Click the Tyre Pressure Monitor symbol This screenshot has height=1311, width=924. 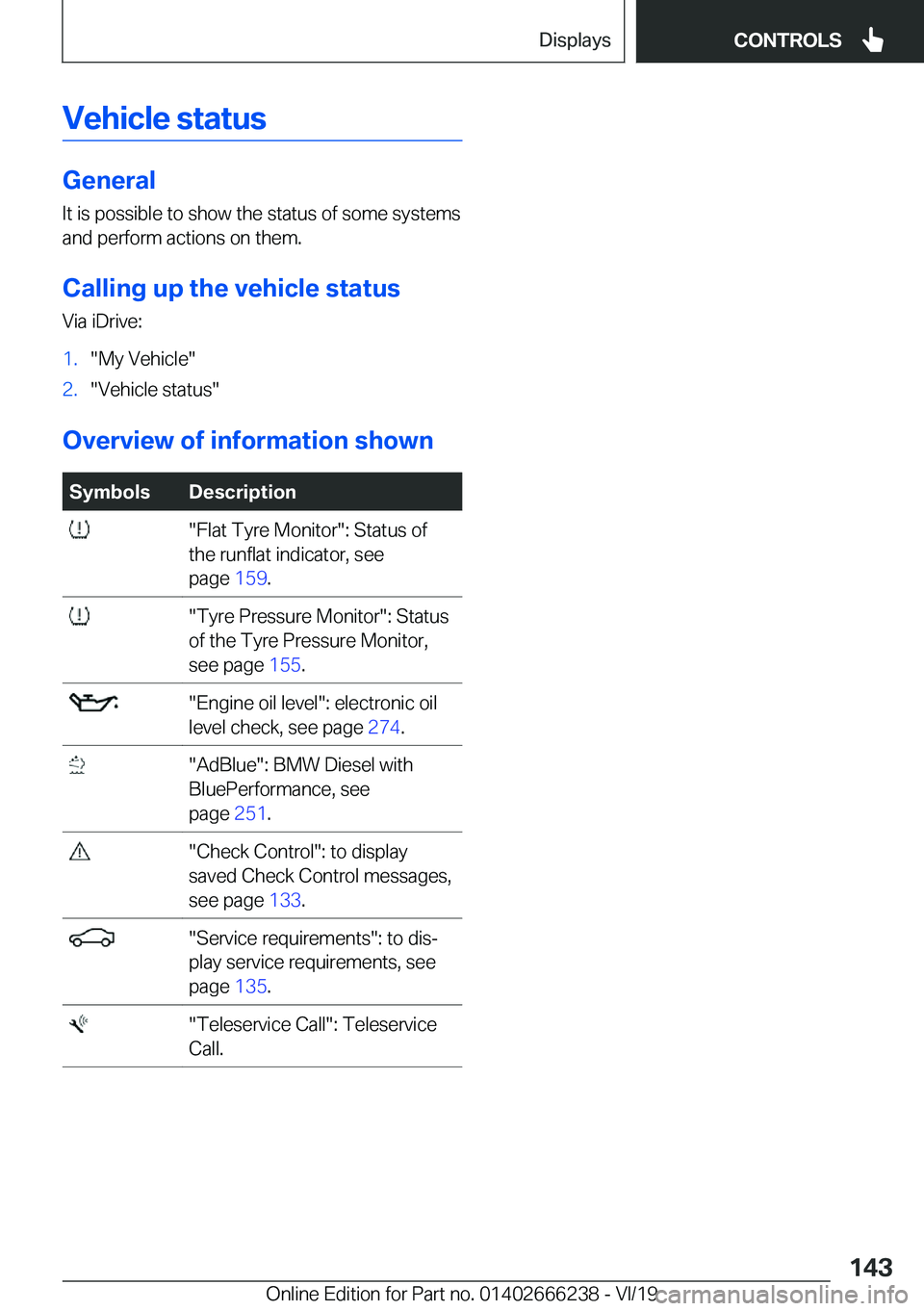(x=80, y=616)
